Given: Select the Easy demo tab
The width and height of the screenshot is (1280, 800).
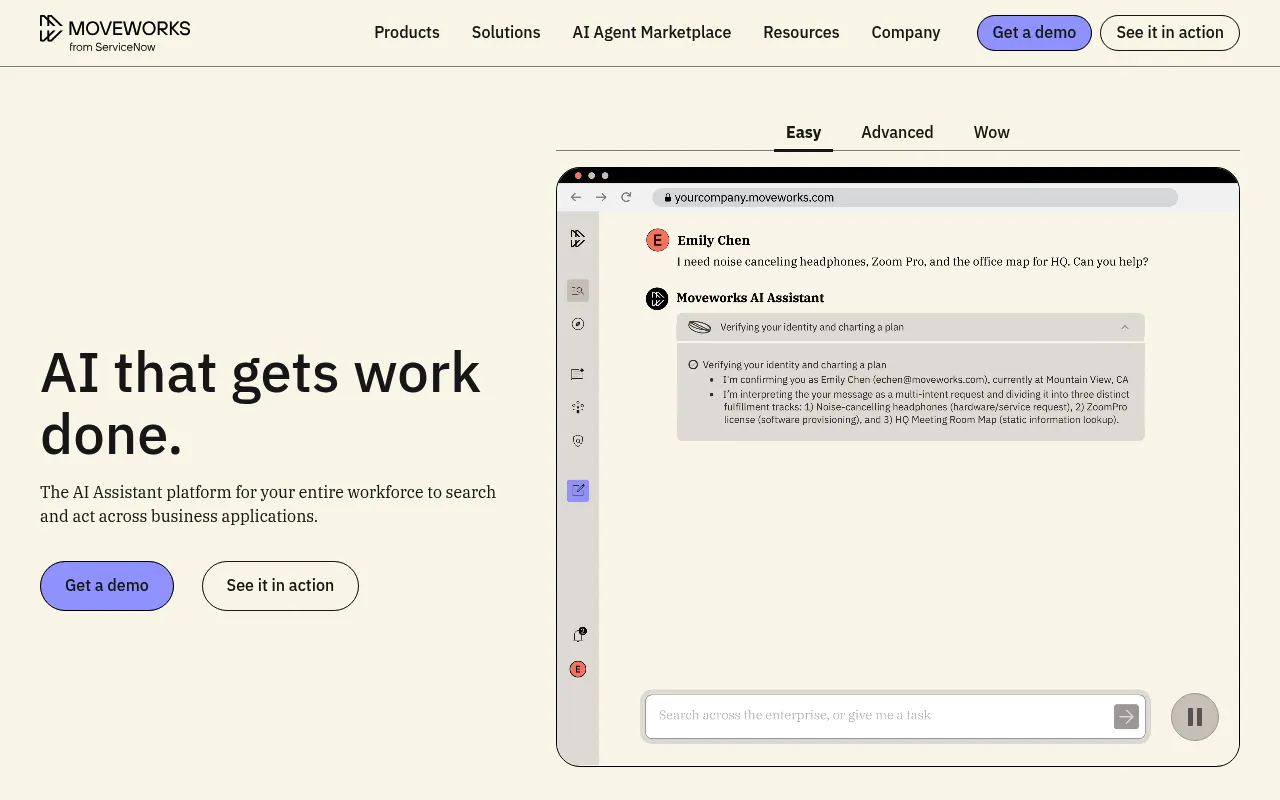Looking at the screenshot, I should pos(803,133).
